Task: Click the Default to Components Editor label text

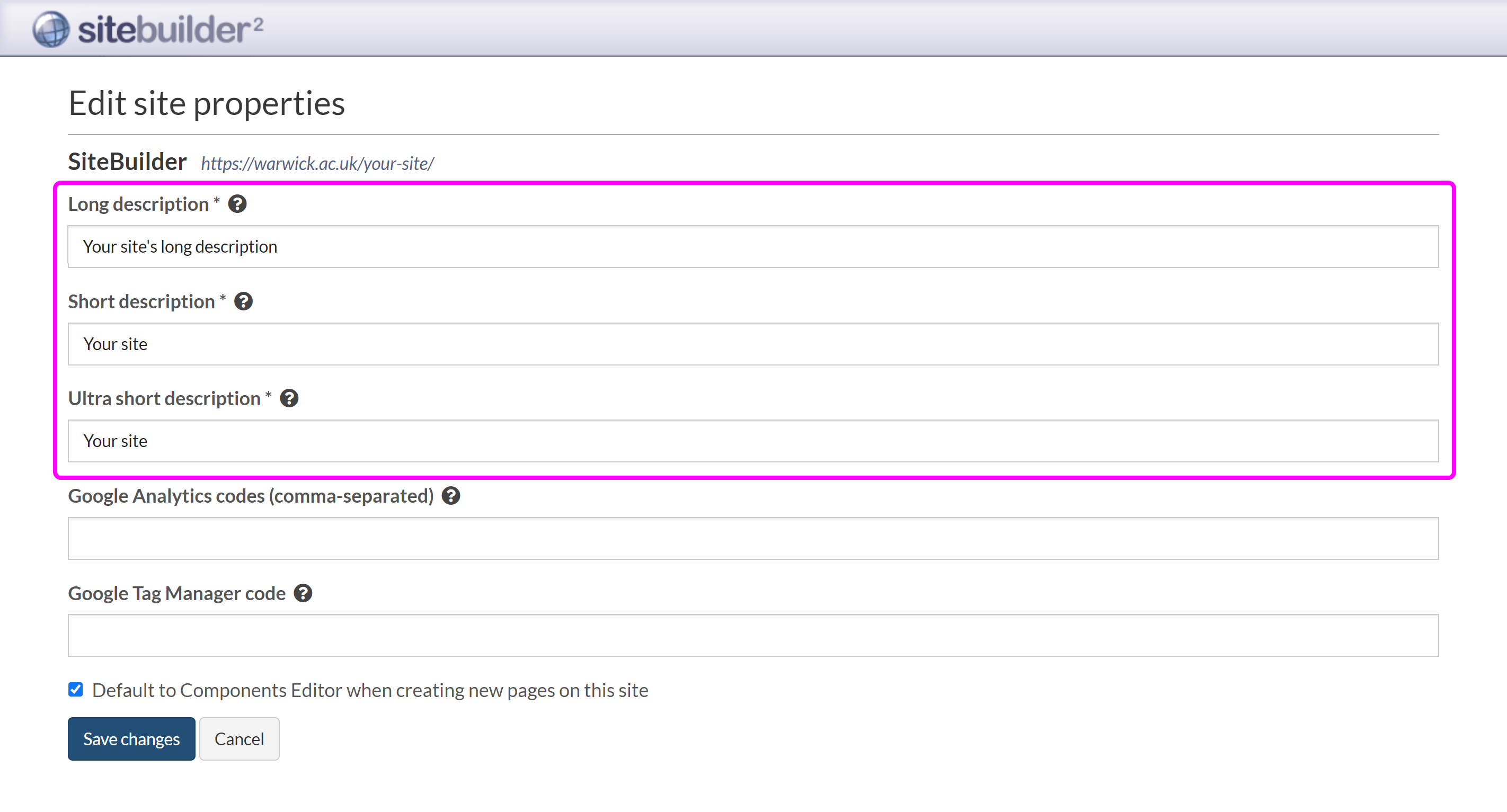Action: pos(370,690)
